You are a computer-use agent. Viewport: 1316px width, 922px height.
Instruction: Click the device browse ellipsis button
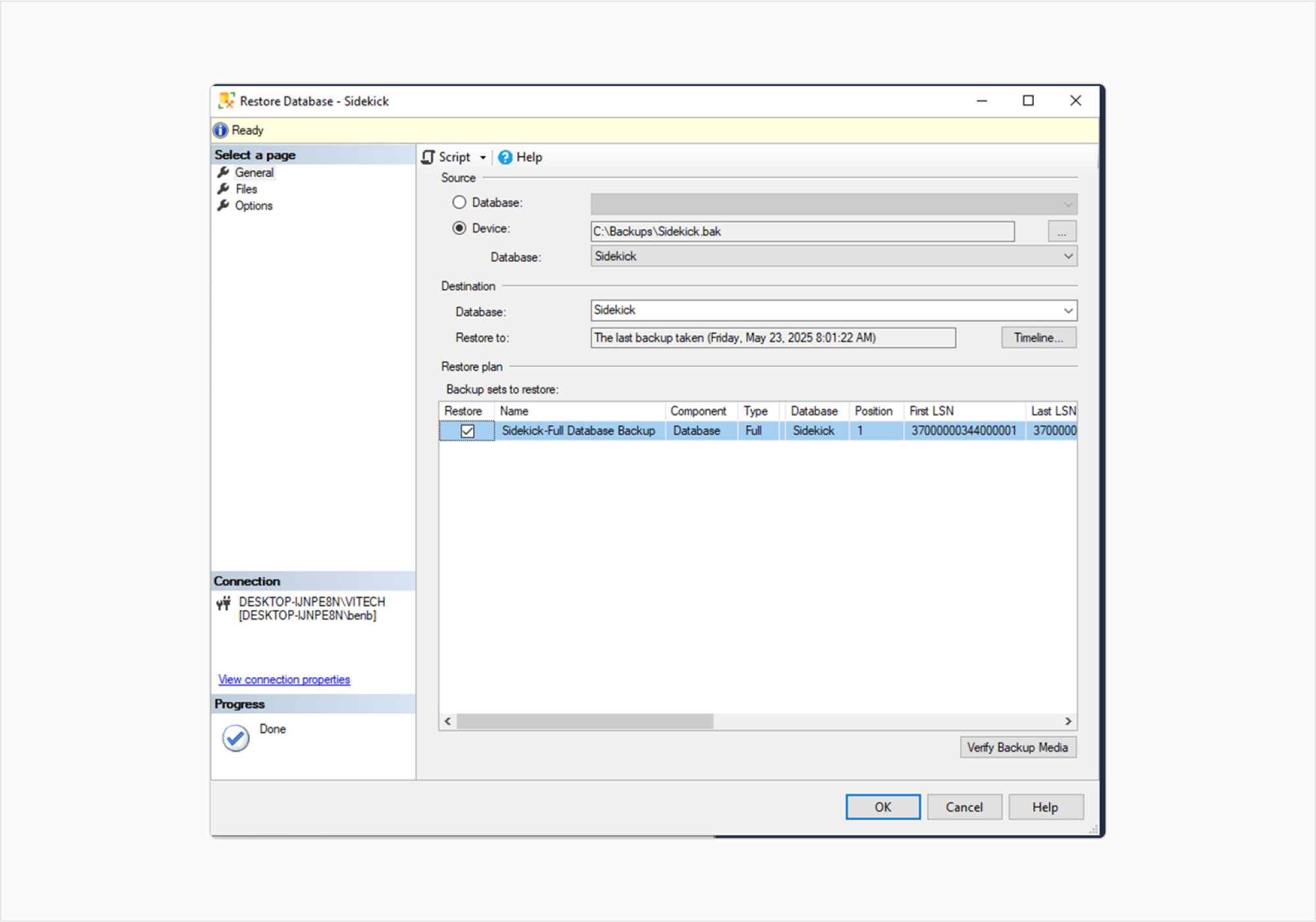(x=1061, y=232)
